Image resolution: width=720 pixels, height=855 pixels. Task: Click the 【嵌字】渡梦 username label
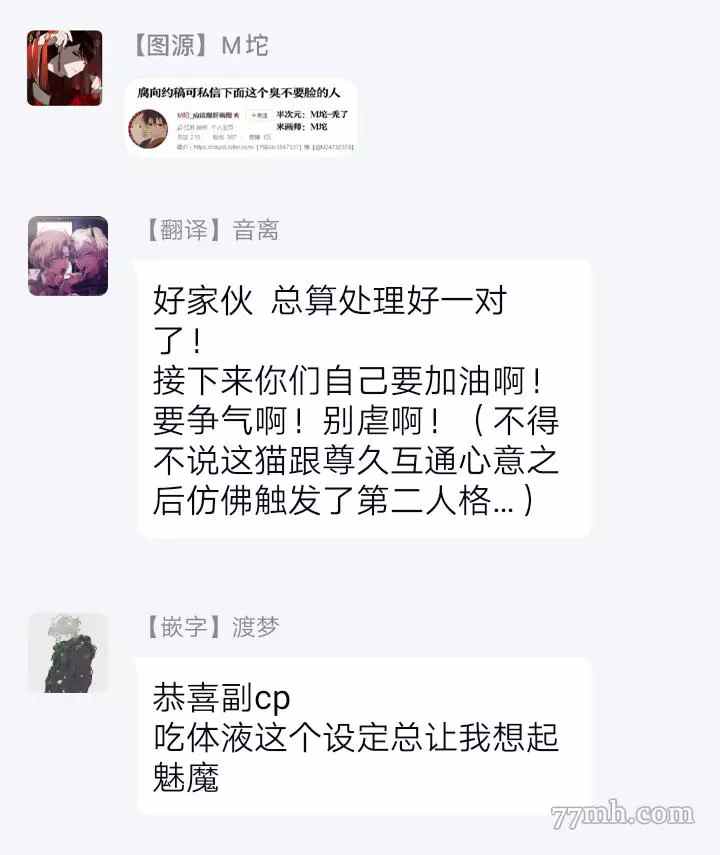point(213,627)
